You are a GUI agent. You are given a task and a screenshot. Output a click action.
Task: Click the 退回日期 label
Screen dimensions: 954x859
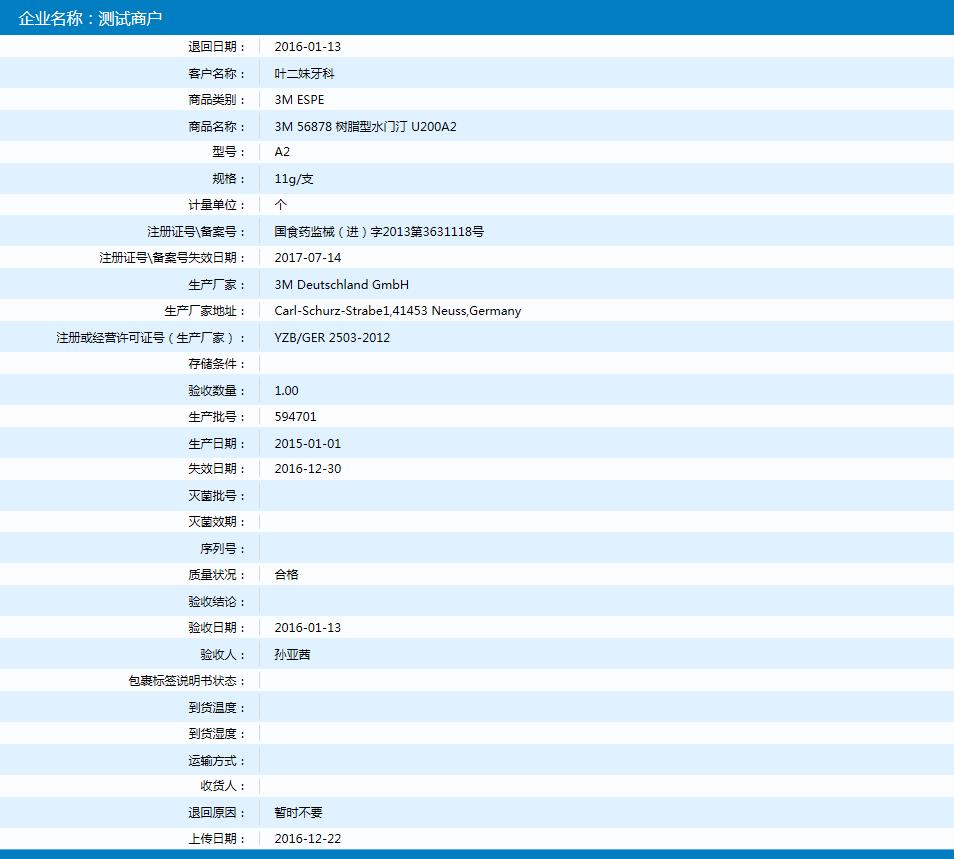[x=216, y=47]
